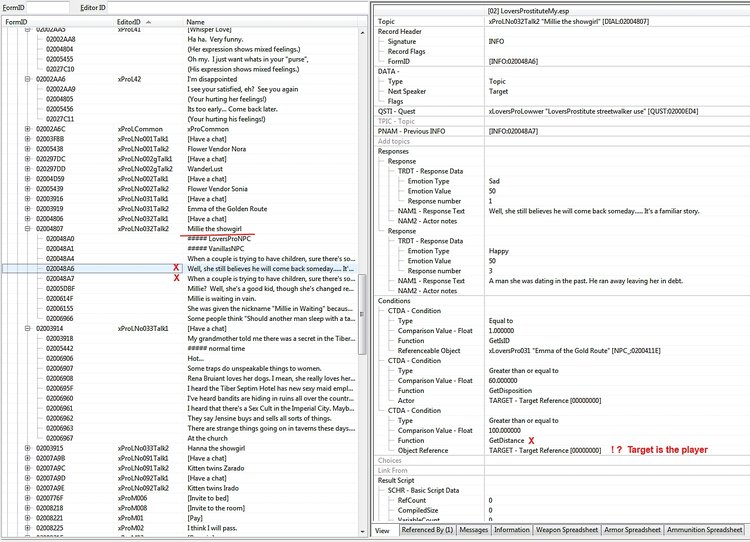Click the Topic value xProLNo032Talk2
This screenshot has height=542, width=750.
pos(569,22)
